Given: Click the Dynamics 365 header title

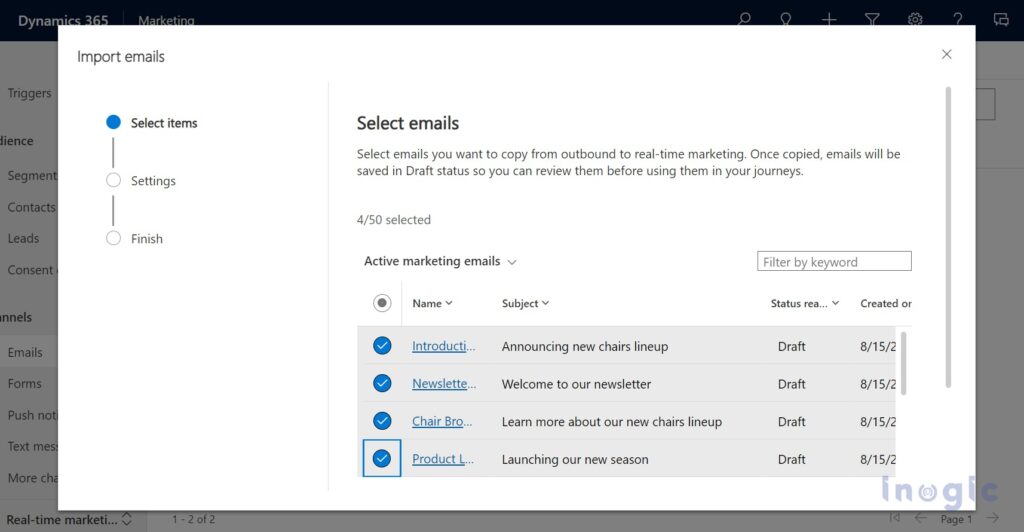Looking at the screenshot, I should coord(63,20).
